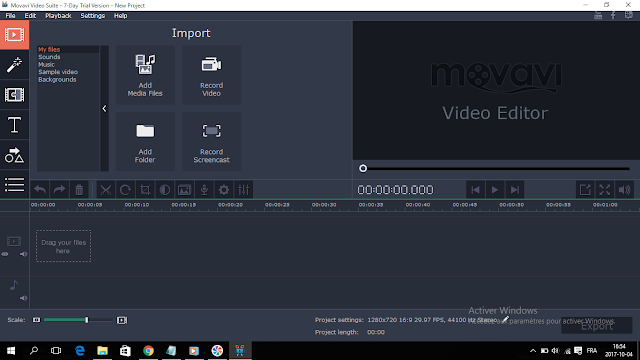
Task: Open the Filters magic wand tab
Action: click(14, 64)
